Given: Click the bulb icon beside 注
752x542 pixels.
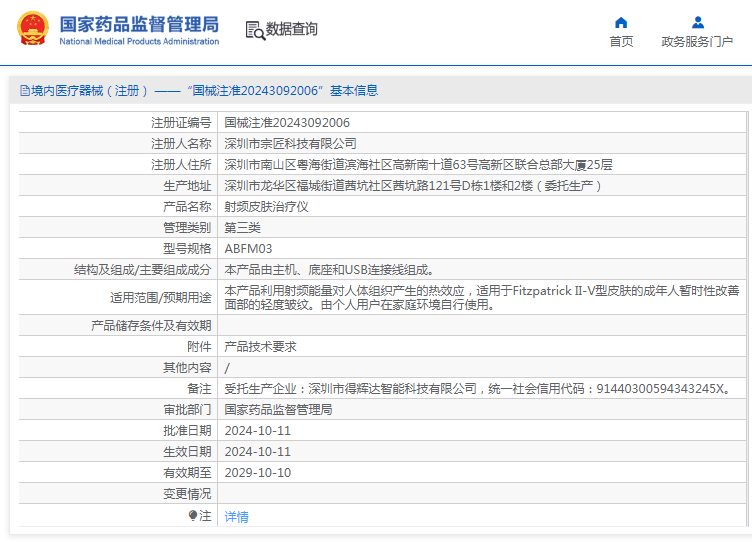Looking at the screenshot, I should (193, 516).
